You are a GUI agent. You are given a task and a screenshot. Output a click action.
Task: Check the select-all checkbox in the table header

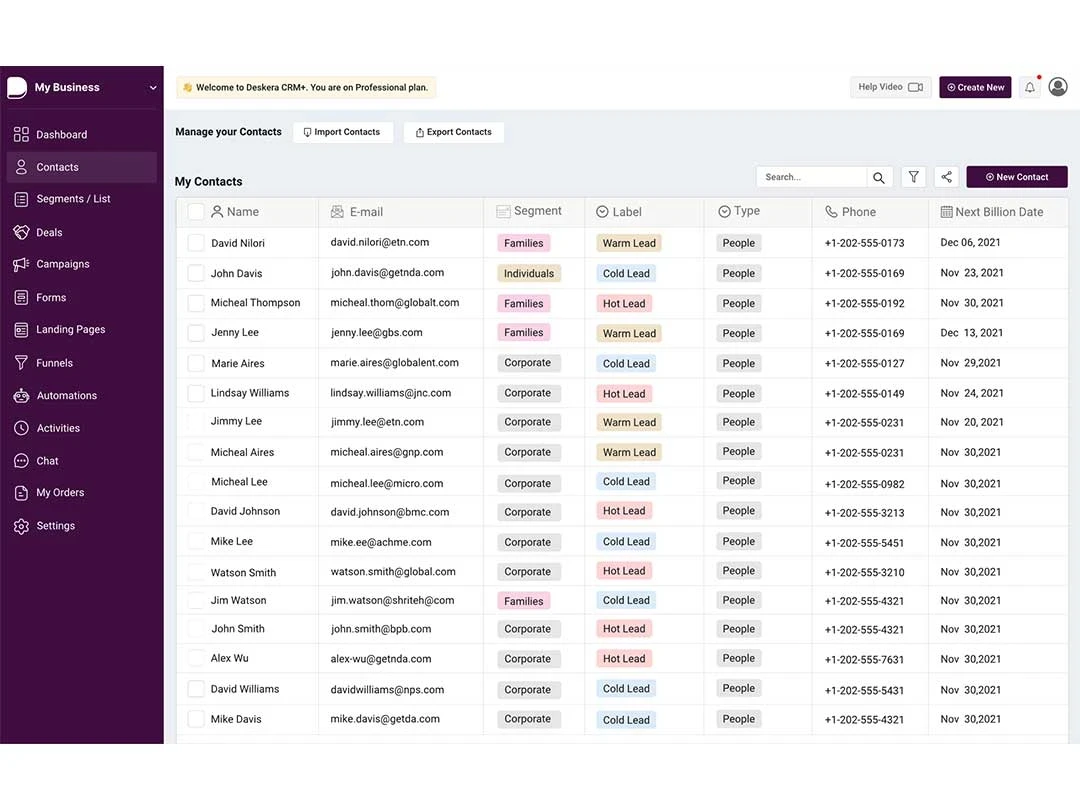click(195, 211)
